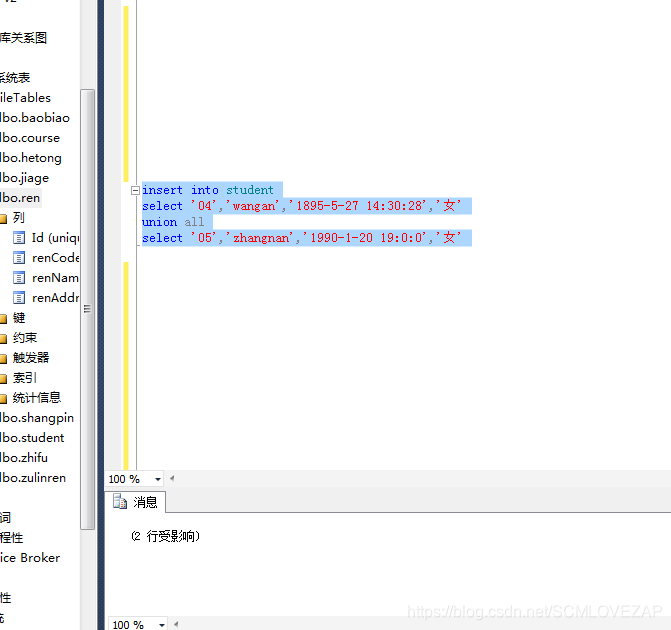Select the dbo.shangpin table node
The width and height of the screenshot is (671, 630).
(x=37, y=418)
